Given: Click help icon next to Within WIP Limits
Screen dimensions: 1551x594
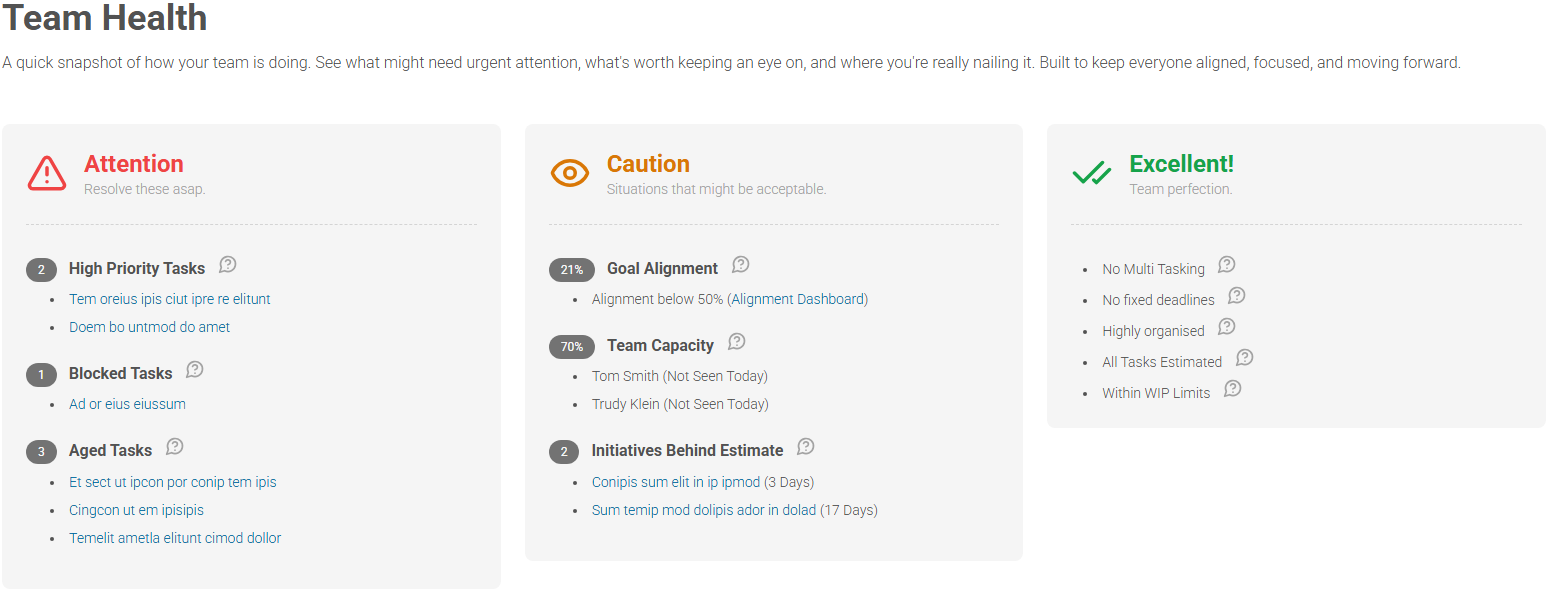Looking at the screenshot, I should (x=1233, y=389).
